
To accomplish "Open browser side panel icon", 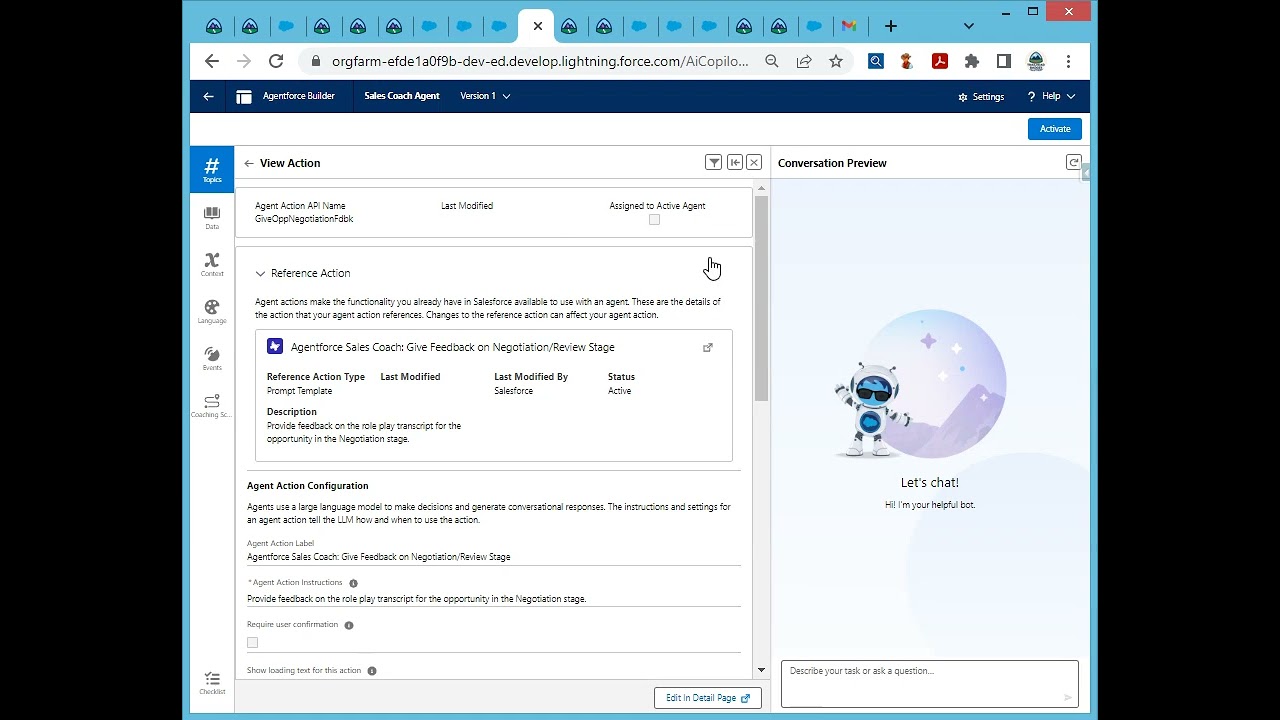I will pyautogui.click(x=1004, y=61).
